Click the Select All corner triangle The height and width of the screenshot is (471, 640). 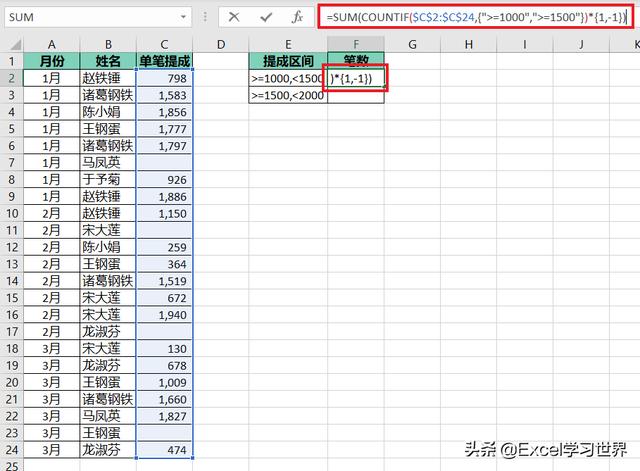point(14,44)
